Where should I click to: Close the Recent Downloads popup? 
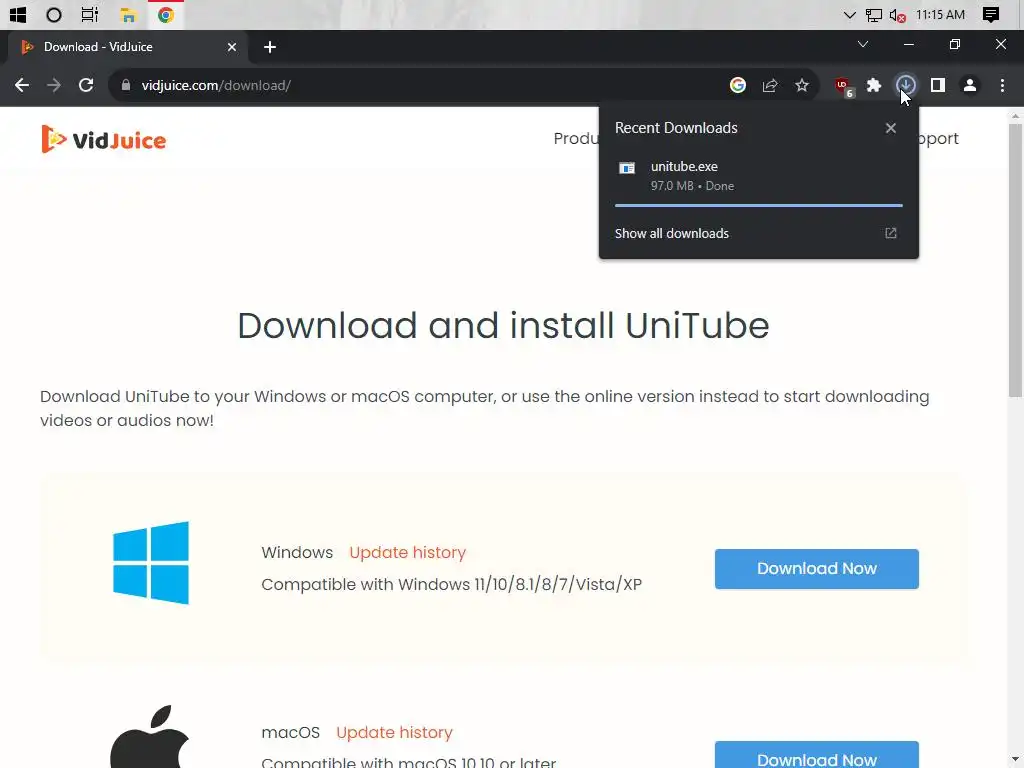point(891,128)
